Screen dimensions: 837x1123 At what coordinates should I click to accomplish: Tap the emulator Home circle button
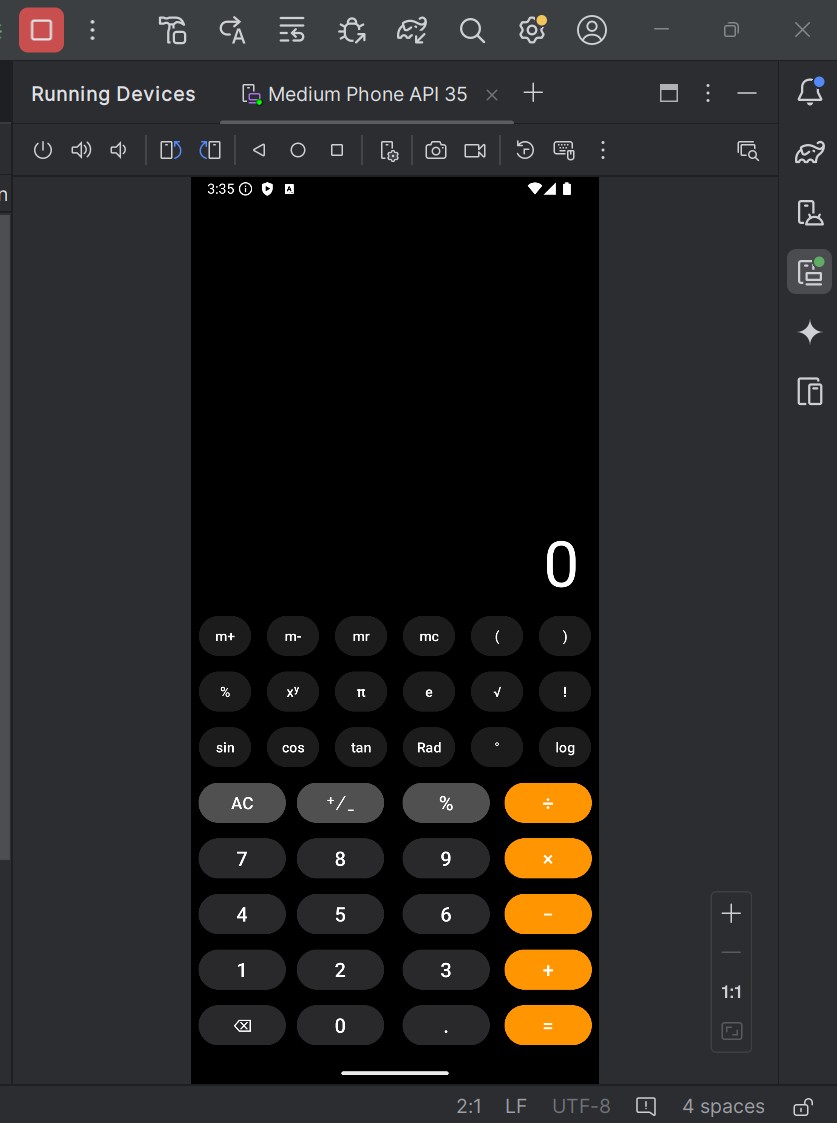pos(297,150)
